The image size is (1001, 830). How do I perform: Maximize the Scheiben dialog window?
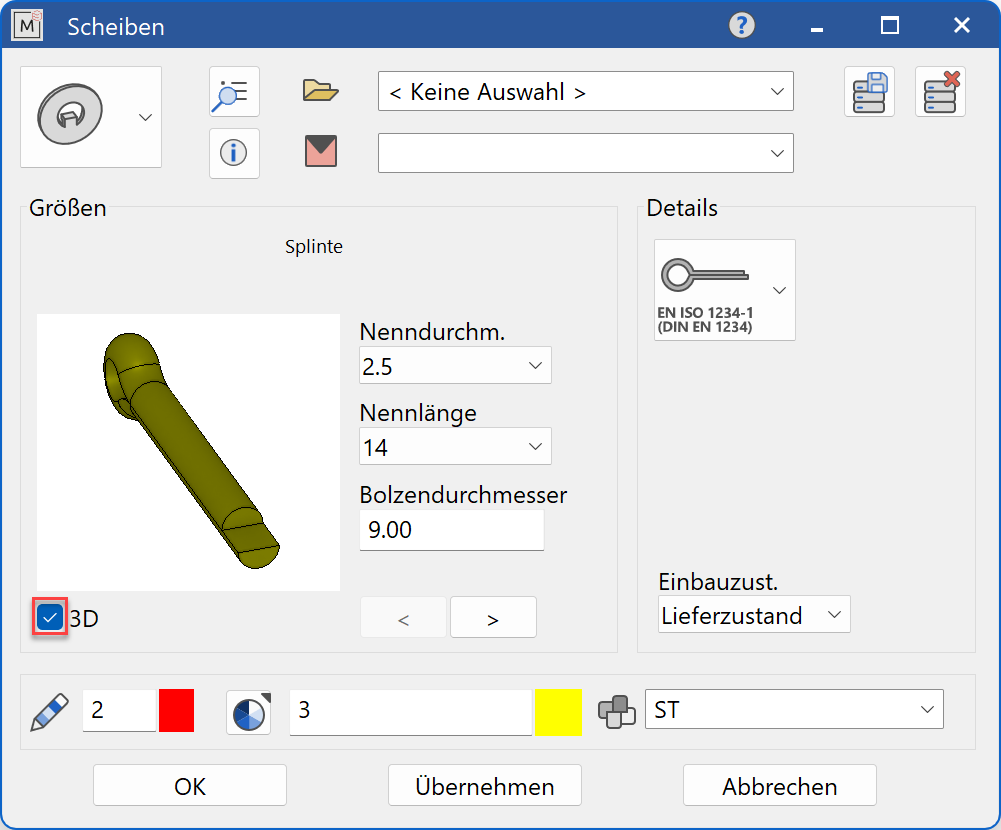tap(889, 26)
